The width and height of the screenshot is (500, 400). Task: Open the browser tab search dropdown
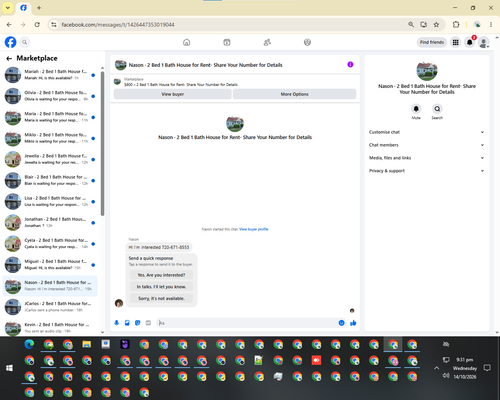(8, 8)
